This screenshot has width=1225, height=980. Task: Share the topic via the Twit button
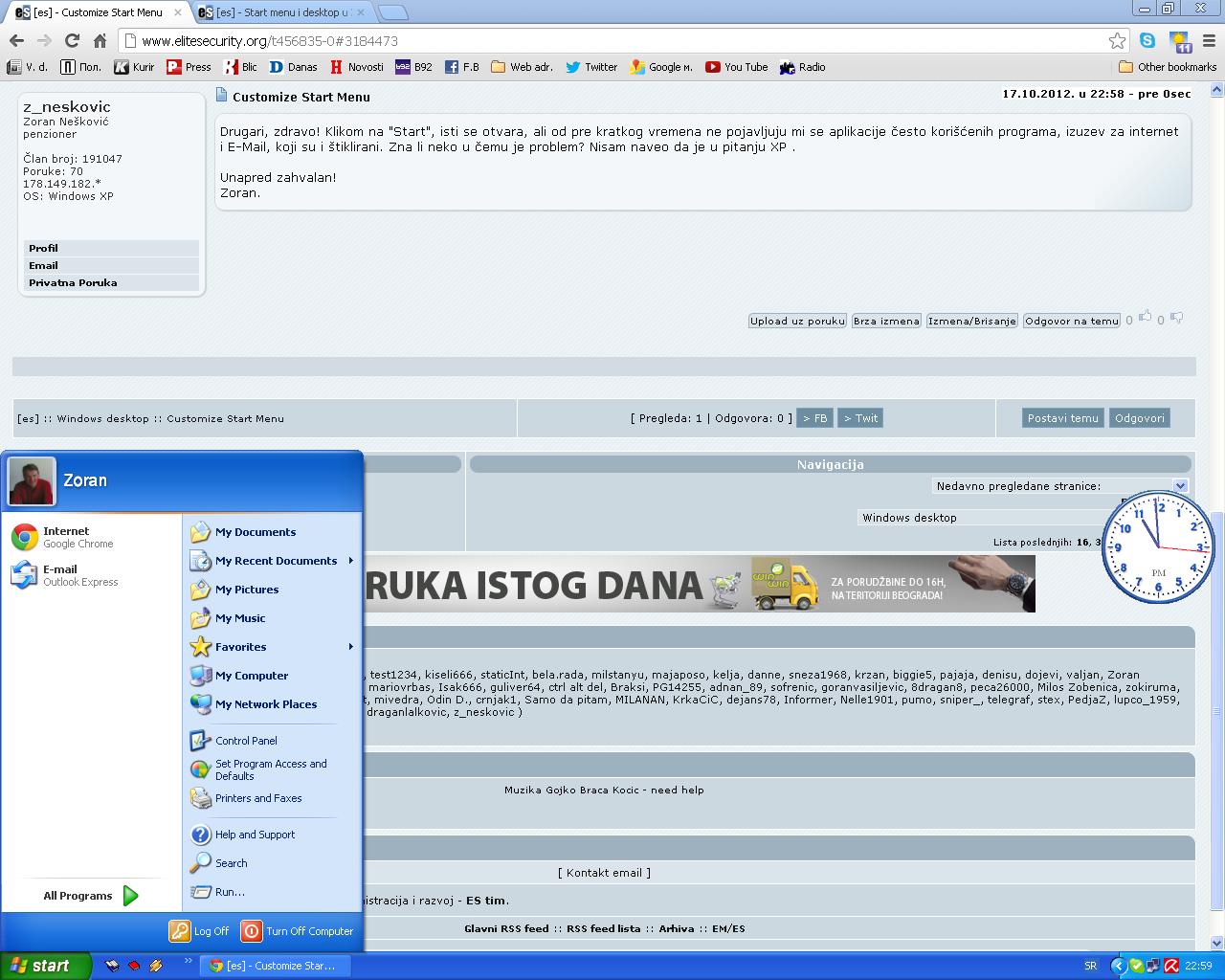click(x=860, y=418)
